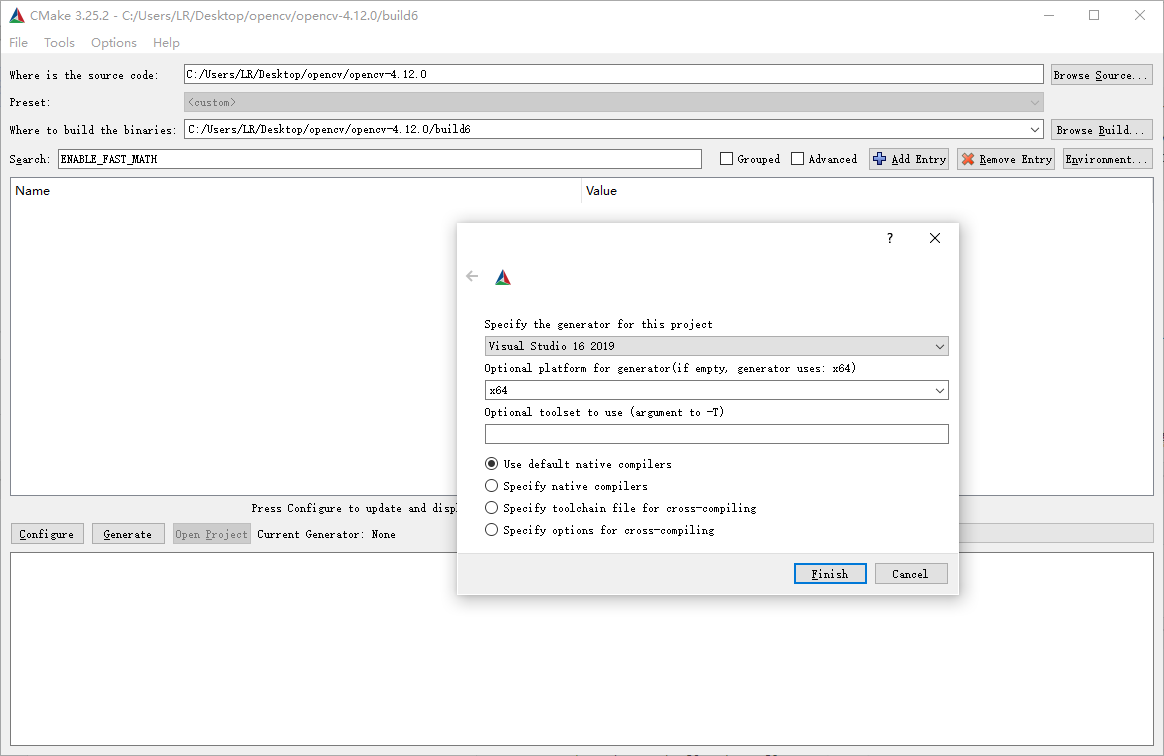The height and width of the screenshot is (756, 1164).
Task: Open the custom Preset dropdown
Action: pos(613,102)
